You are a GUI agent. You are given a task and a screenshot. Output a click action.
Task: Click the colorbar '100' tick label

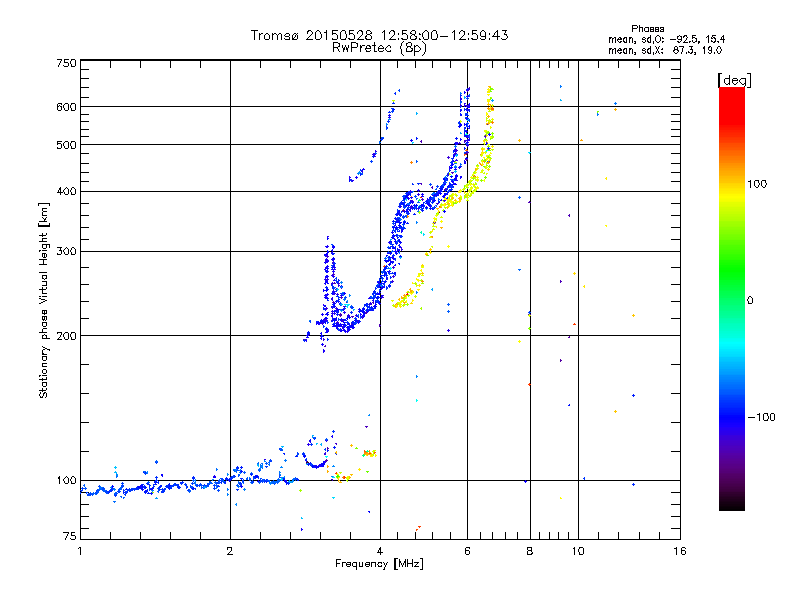757,184
